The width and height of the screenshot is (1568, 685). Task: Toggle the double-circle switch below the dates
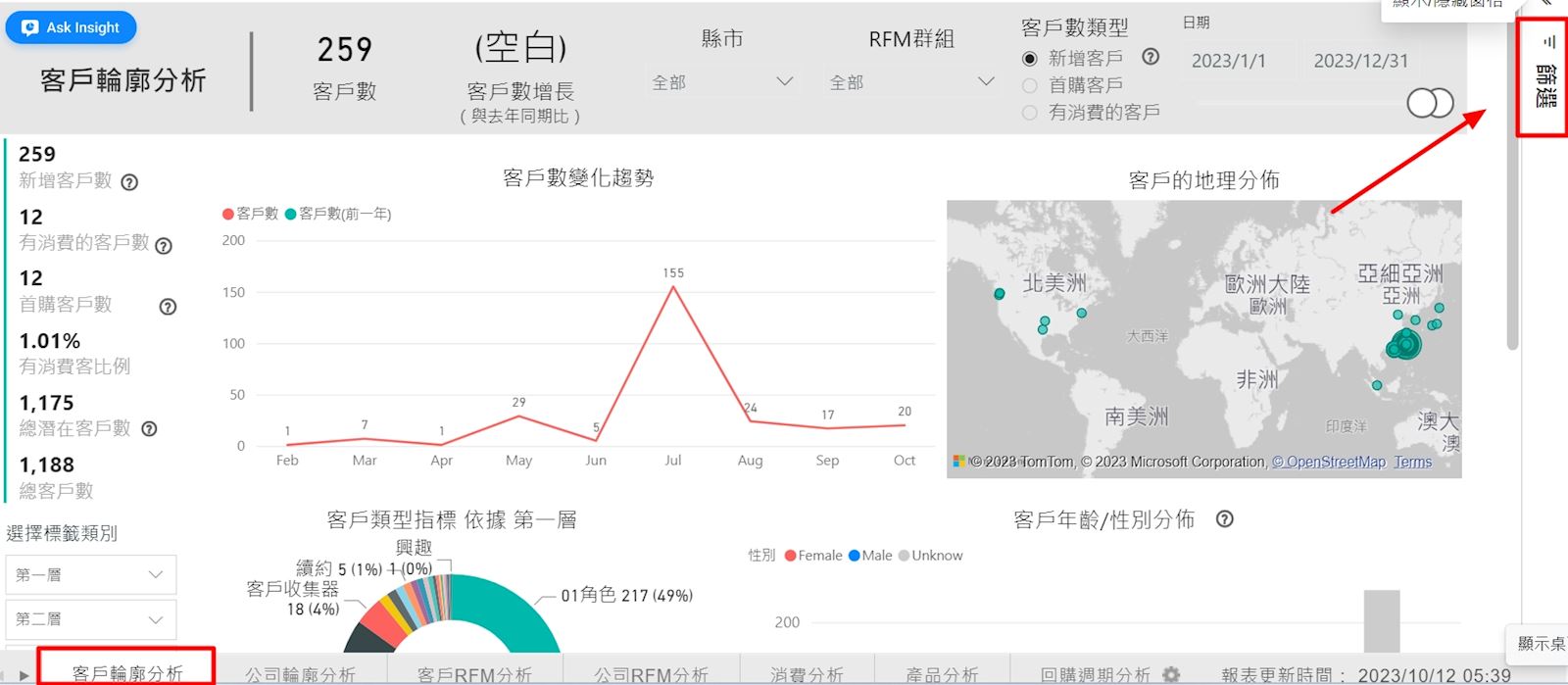pyautogui.click(x=1430, y=103)
